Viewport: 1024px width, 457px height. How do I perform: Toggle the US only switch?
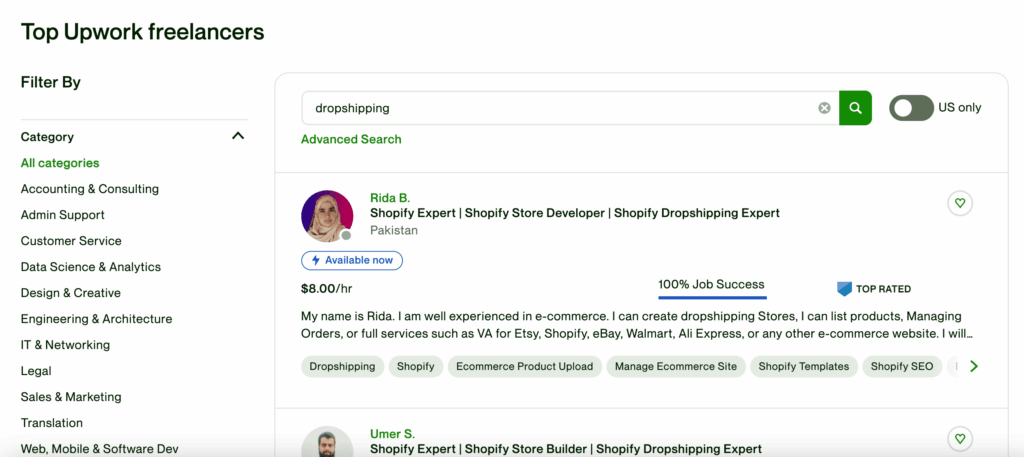click(911, 108)
